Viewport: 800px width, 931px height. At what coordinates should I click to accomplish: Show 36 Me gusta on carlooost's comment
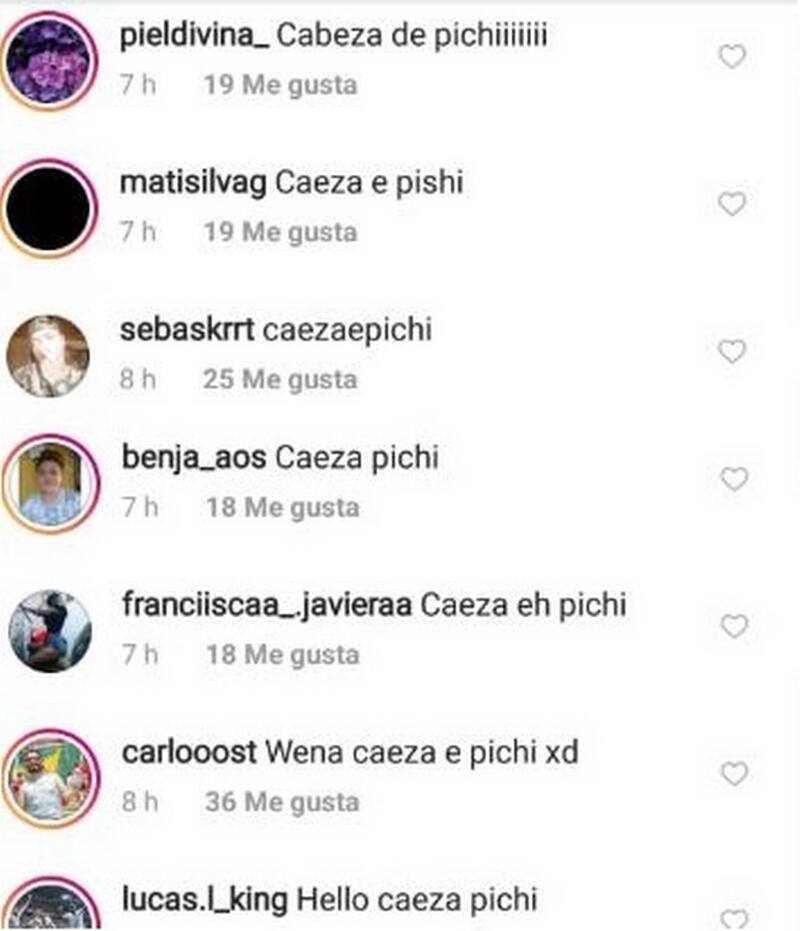(x=283, y=802)
